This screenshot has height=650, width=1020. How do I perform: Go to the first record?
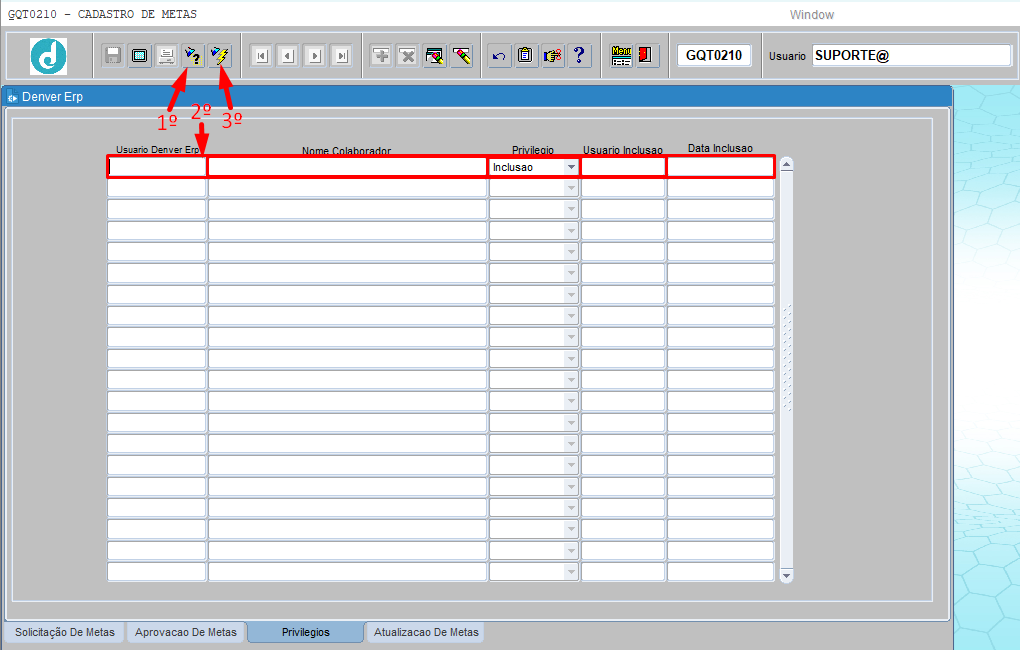coord(261,56)
